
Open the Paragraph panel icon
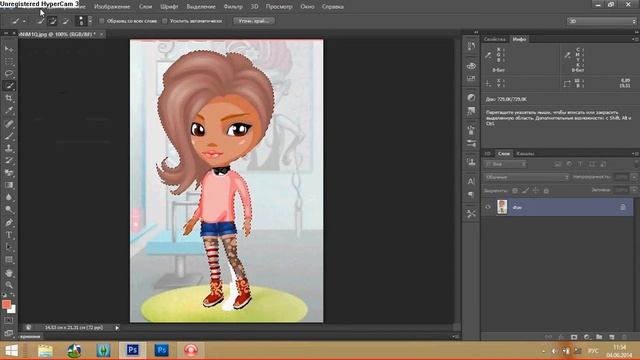click(471, 195)
